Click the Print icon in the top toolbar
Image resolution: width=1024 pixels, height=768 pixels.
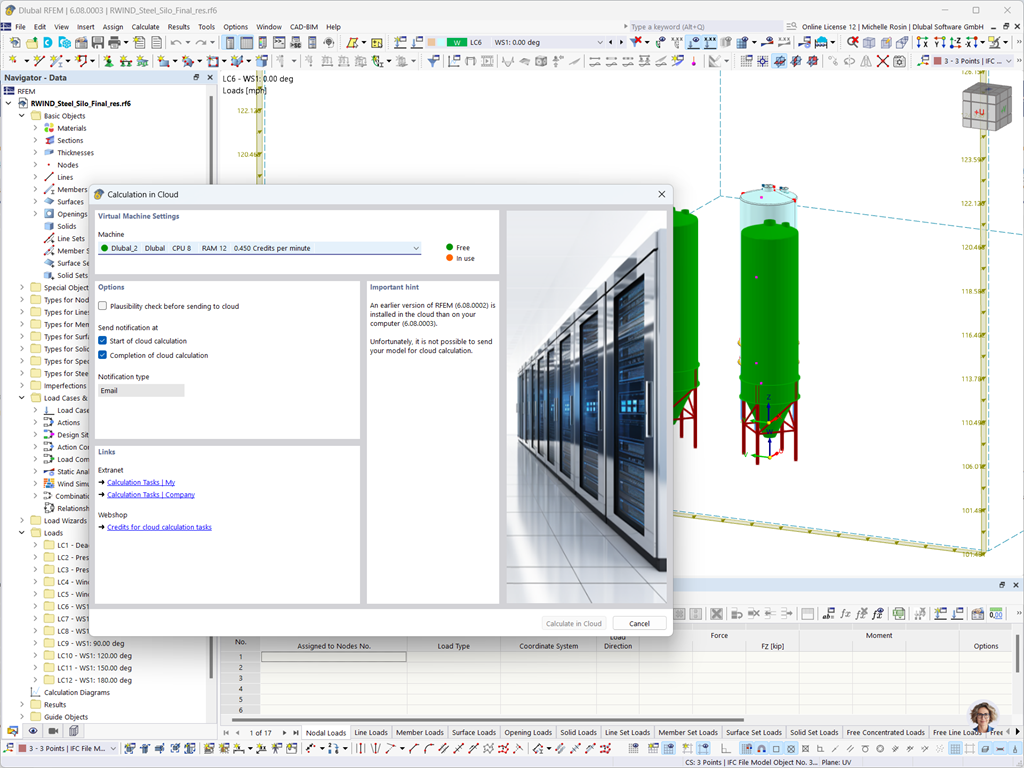[x=114, y=42]
